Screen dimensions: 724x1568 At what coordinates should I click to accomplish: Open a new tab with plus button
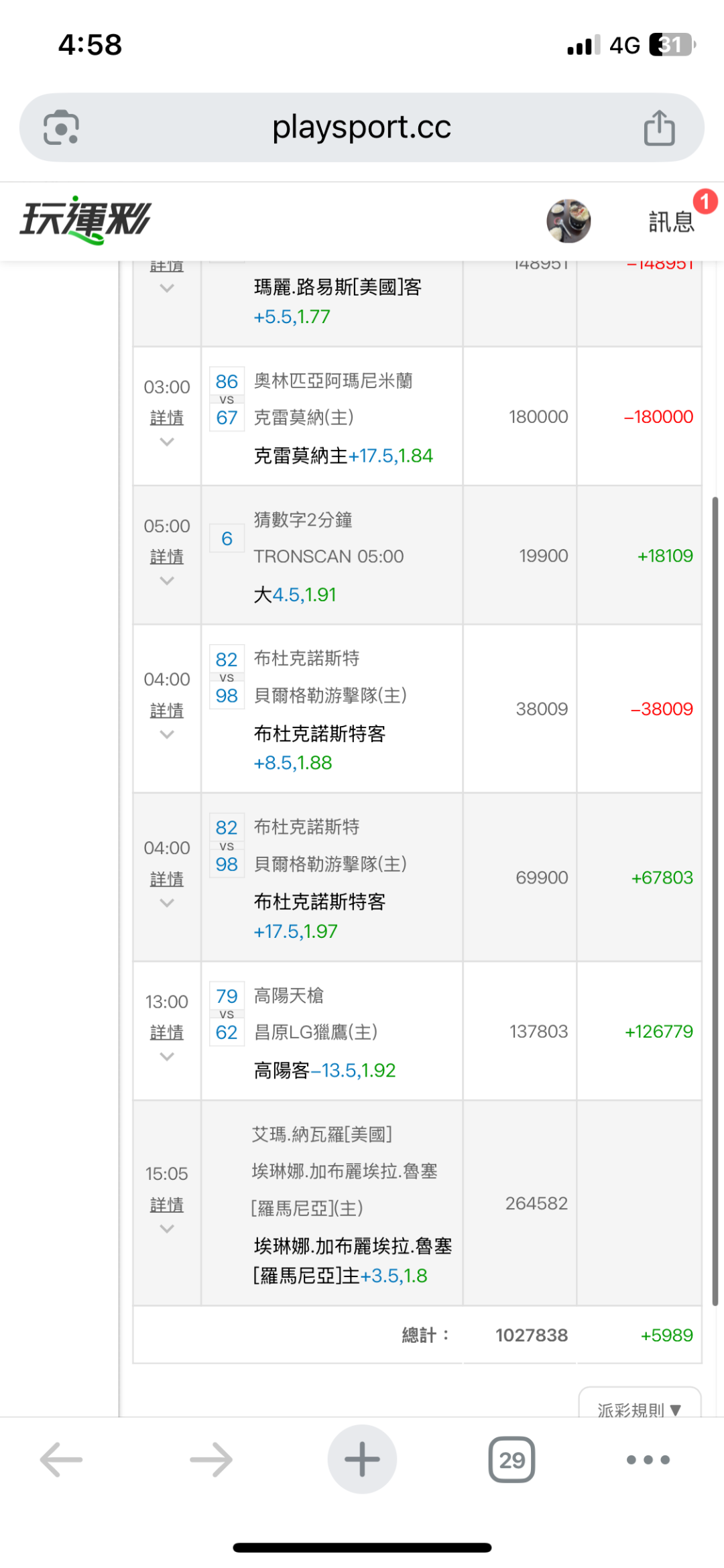(x=362, y=1459)
